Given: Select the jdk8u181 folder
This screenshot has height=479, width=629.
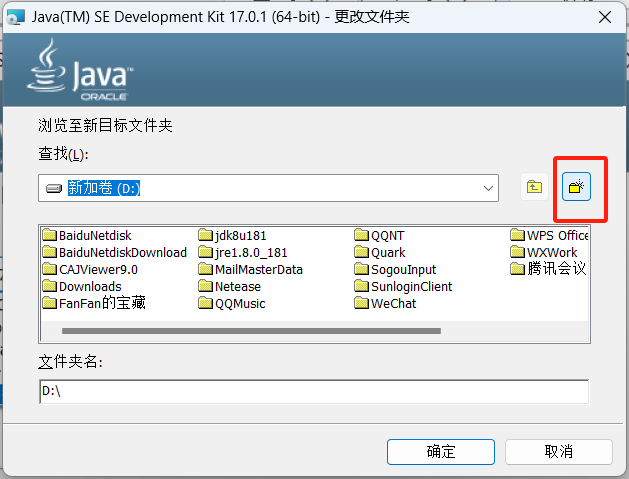Looking at the screenshot, I should (232, 235).
